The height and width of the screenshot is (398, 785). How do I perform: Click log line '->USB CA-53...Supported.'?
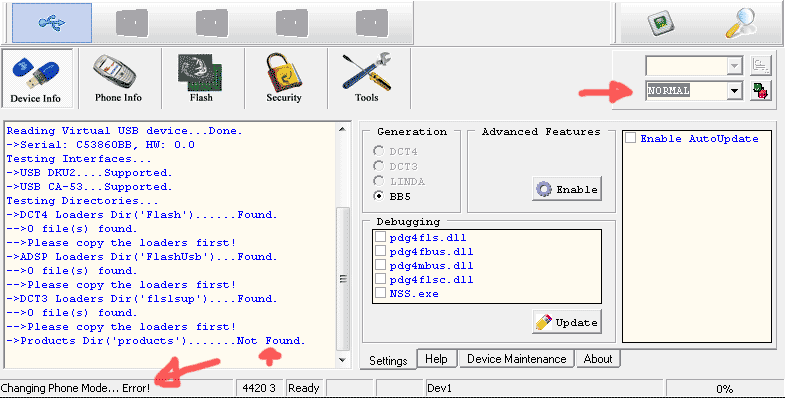(89, 187)
